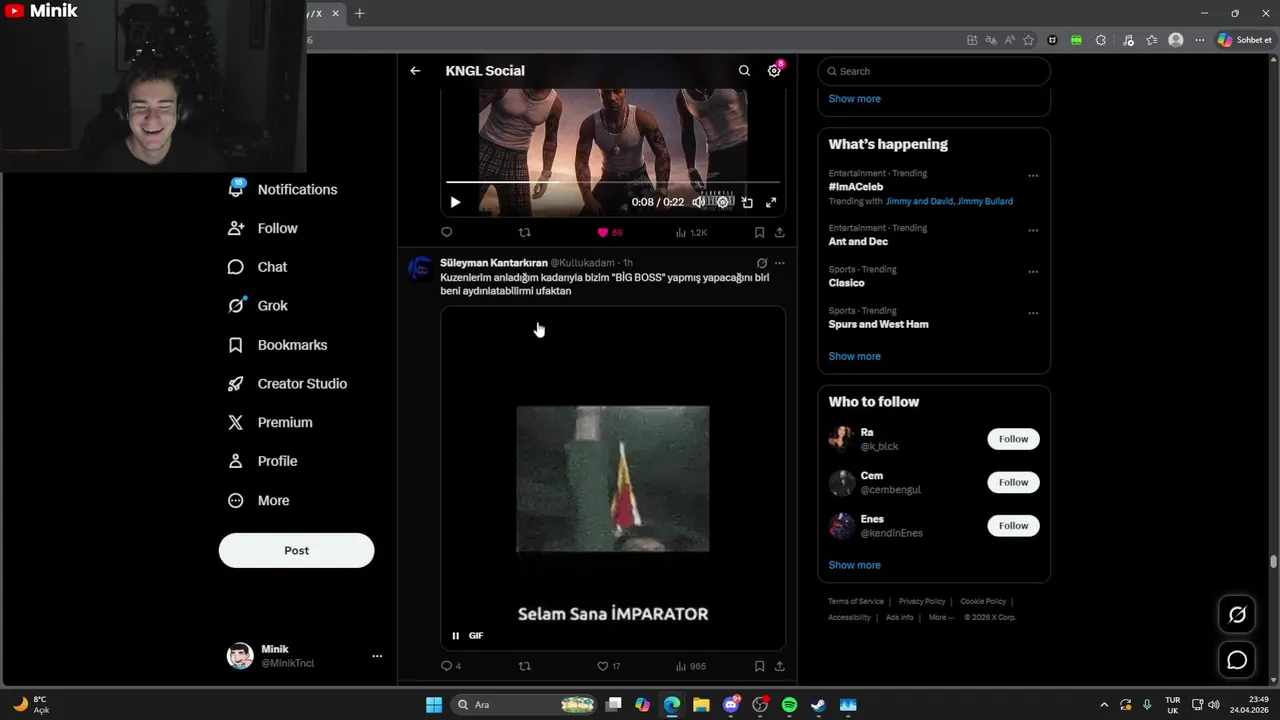Like the GIF post with 17 likes
Viewport: 1280px width, 720px height.
[608, 666]
